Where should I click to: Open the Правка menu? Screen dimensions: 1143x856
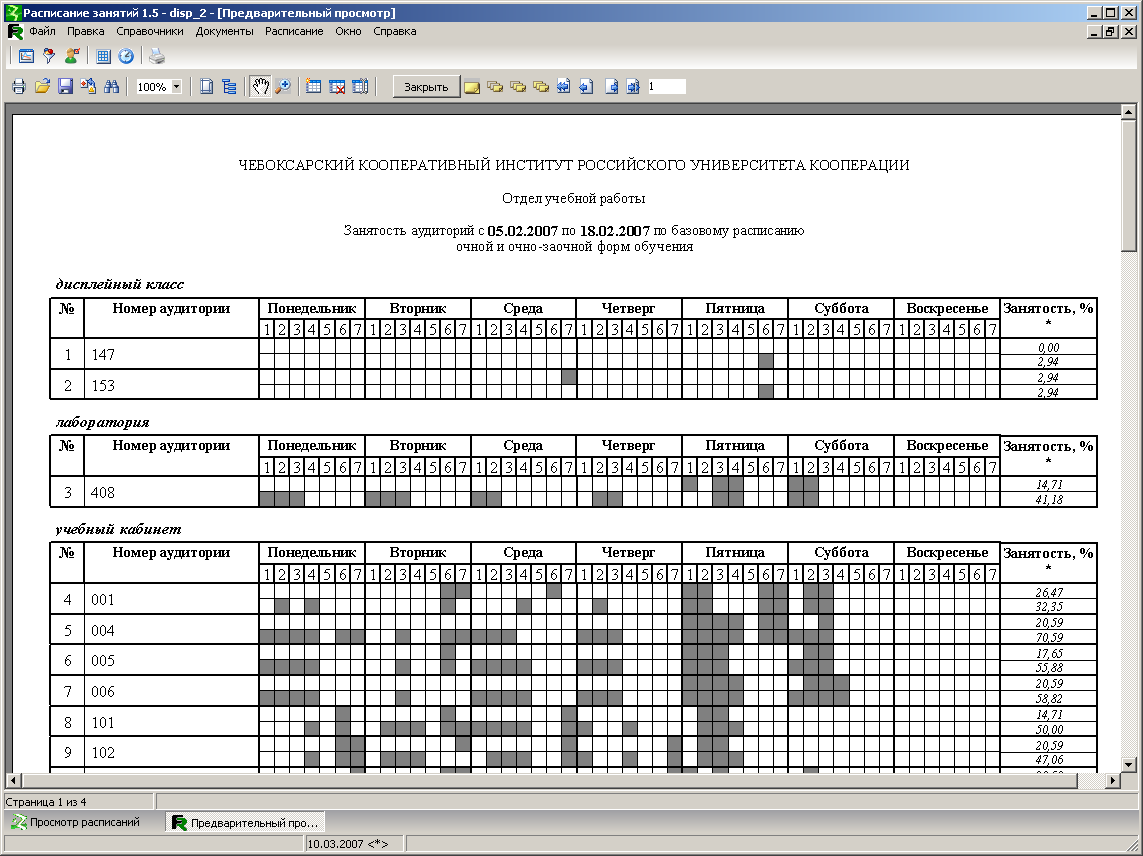(x=85, y=31)
